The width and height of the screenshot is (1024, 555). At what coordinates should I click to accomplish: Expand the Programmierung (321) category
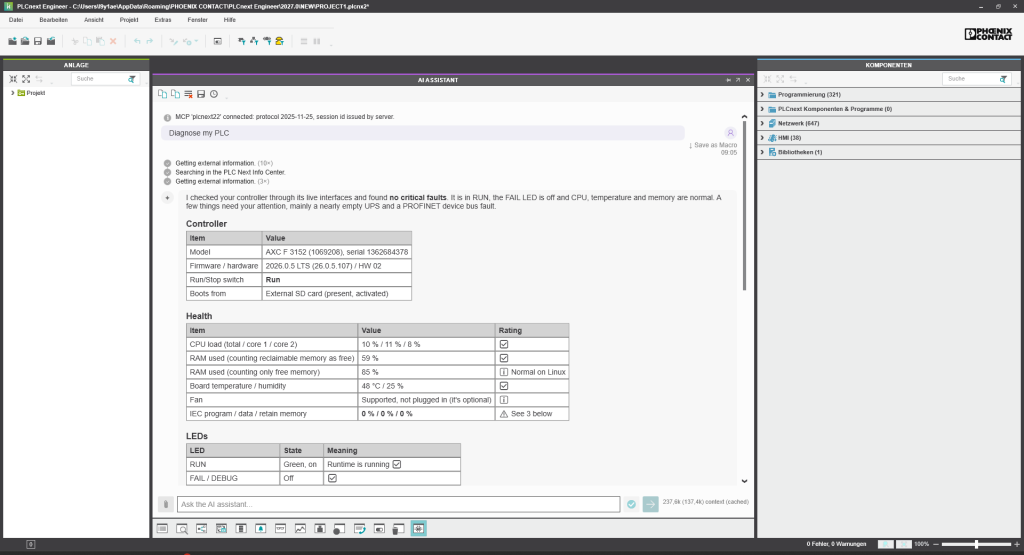tap(762, 95)
